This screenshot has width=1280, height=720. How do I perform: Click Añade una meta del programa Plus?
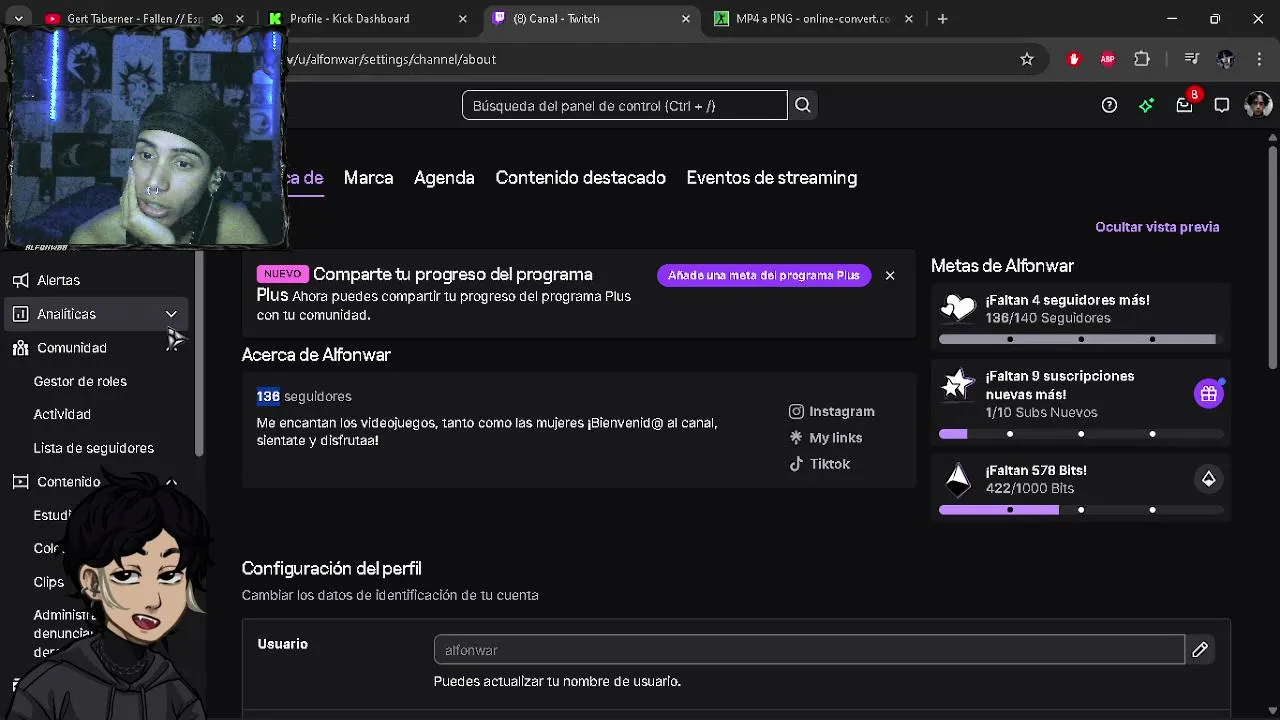pos(764,275)
